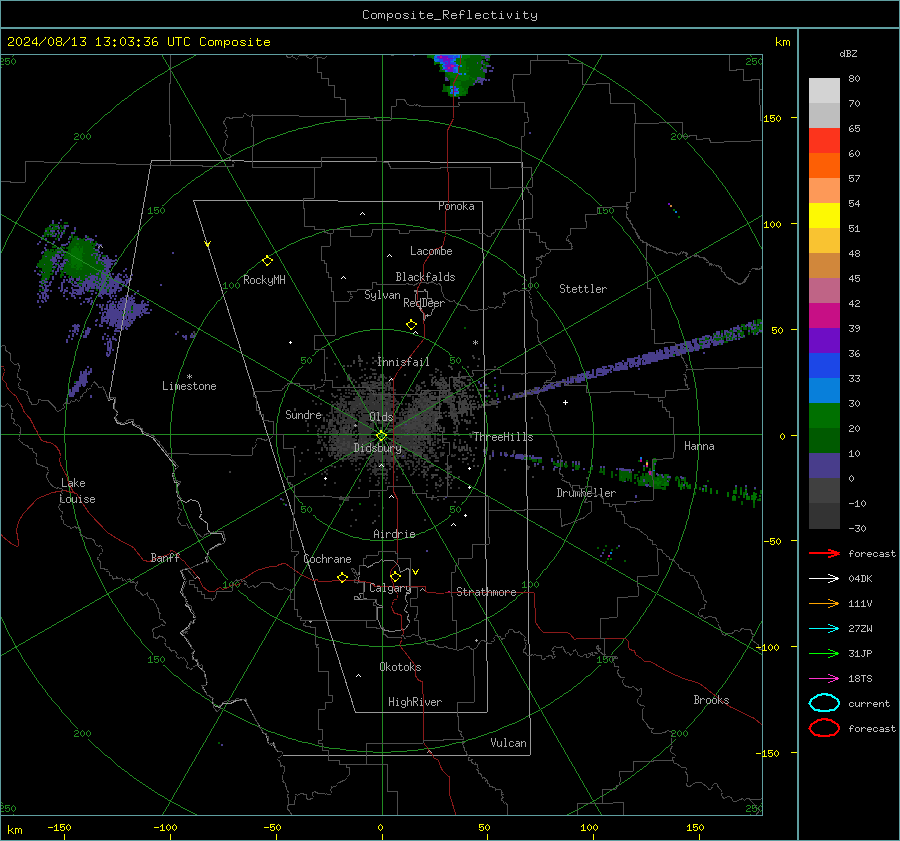Click the forecast label beside the red arrow

coord(872,553)
